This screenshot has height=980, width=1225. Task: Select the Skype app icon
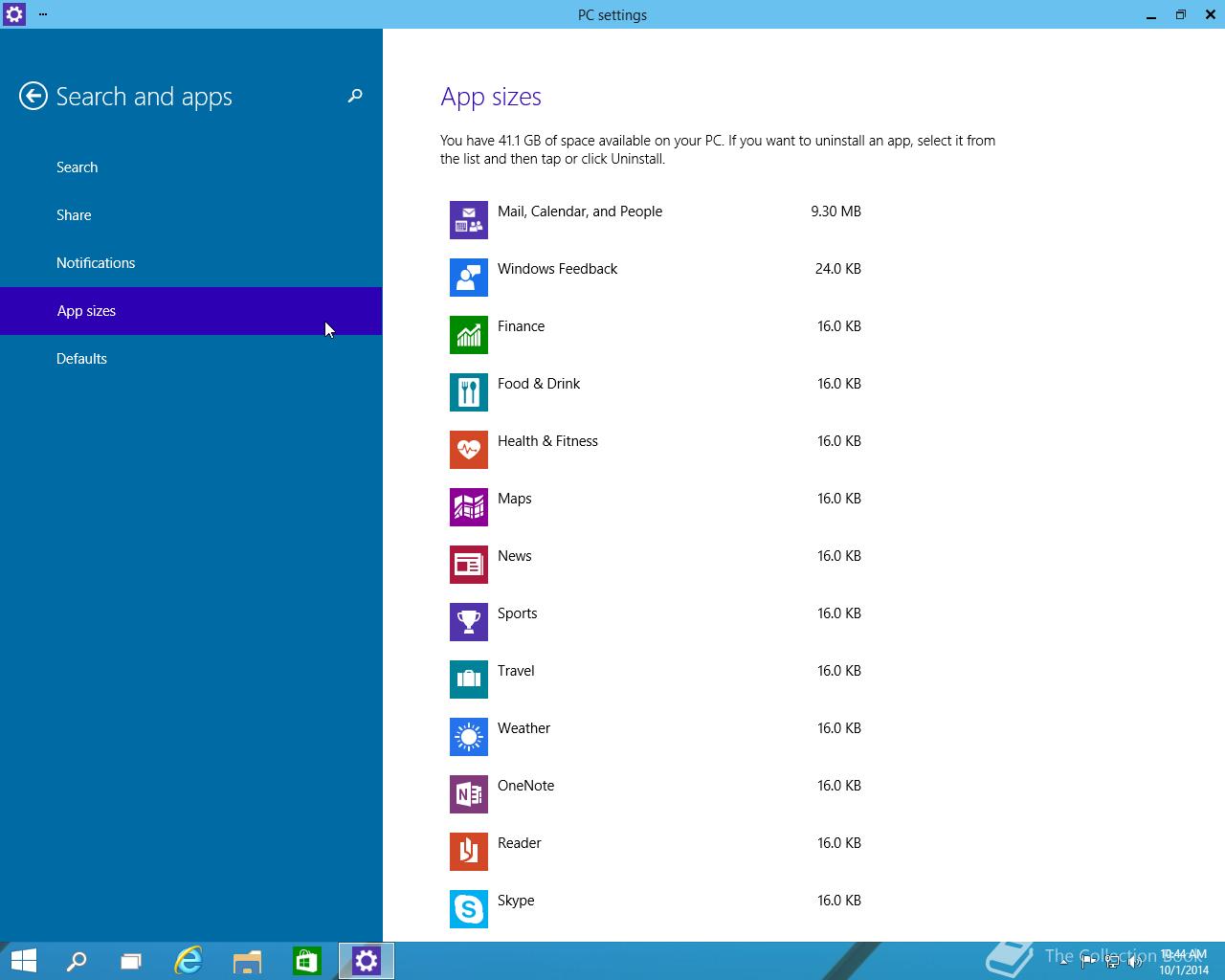tap(469, 909)
